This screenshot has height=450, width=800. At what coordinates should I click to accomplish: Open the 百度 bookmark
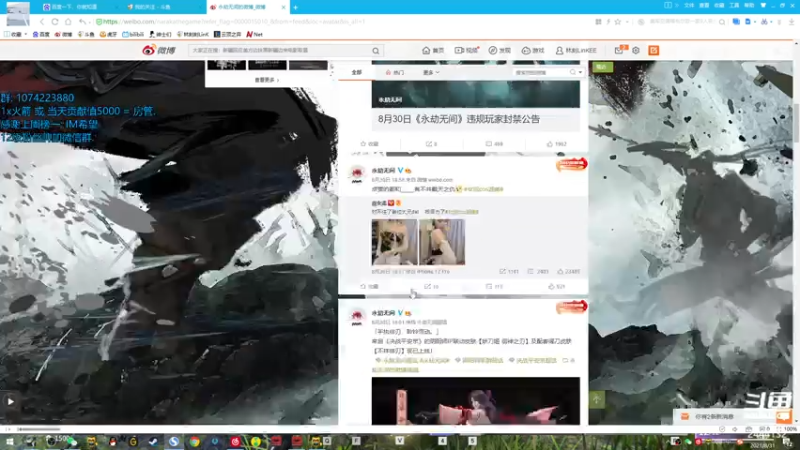click(x=41, y=34)
